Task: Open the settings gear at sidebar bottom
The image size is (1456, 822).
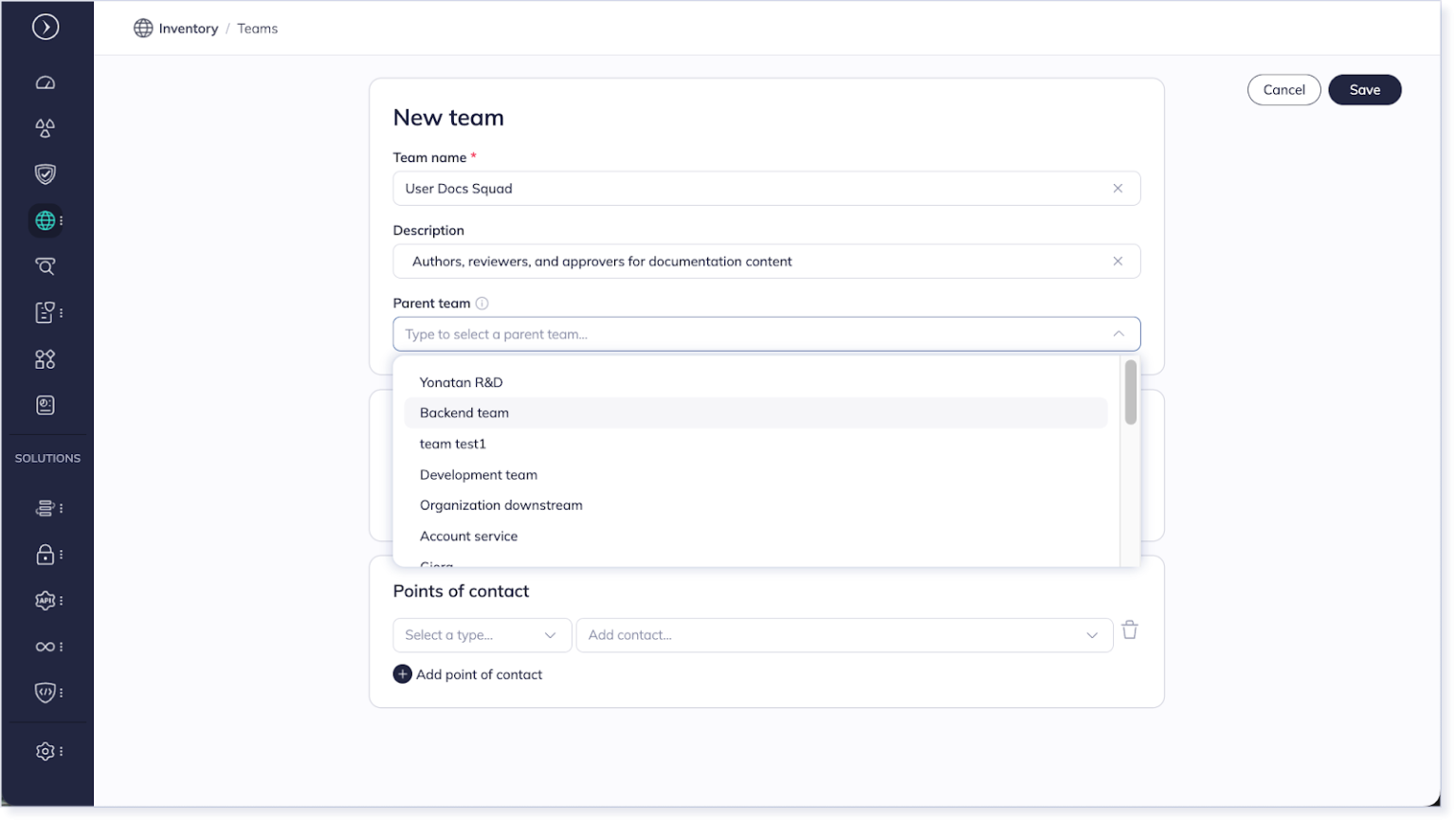Action: coord(44,750)
